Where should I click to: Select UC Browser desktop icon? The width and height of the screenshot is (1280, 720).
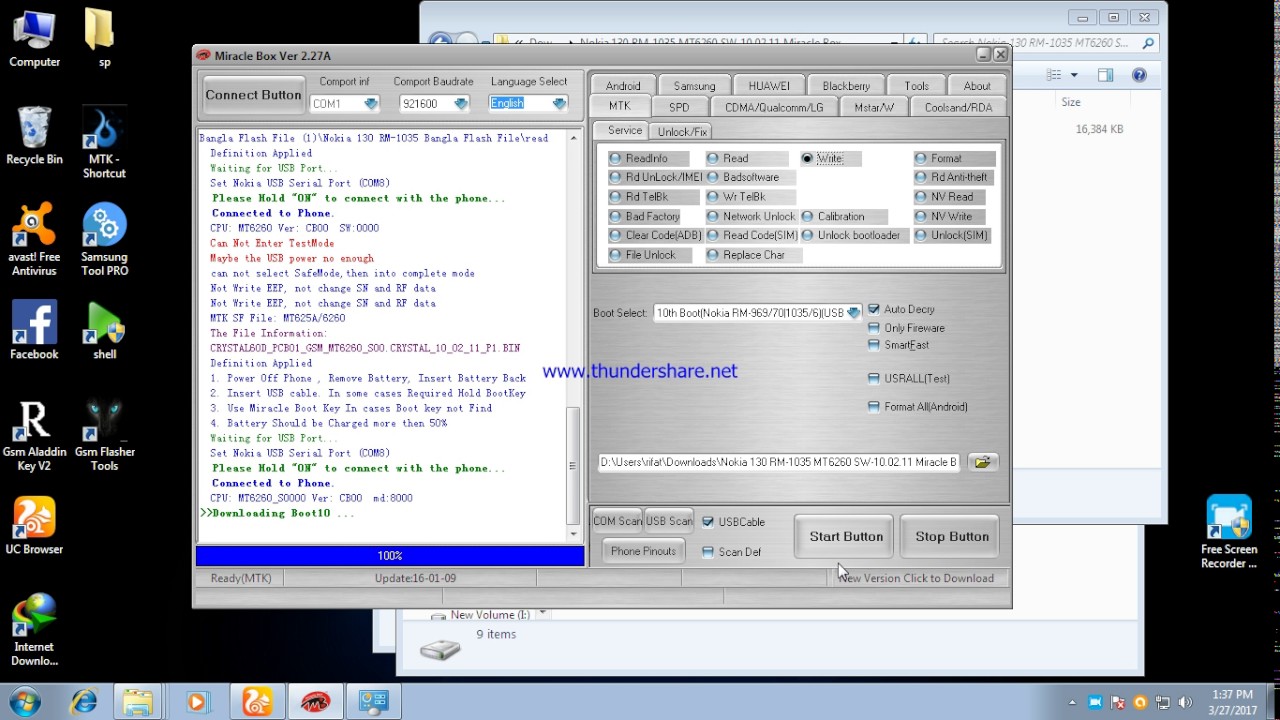click(34, 526)
